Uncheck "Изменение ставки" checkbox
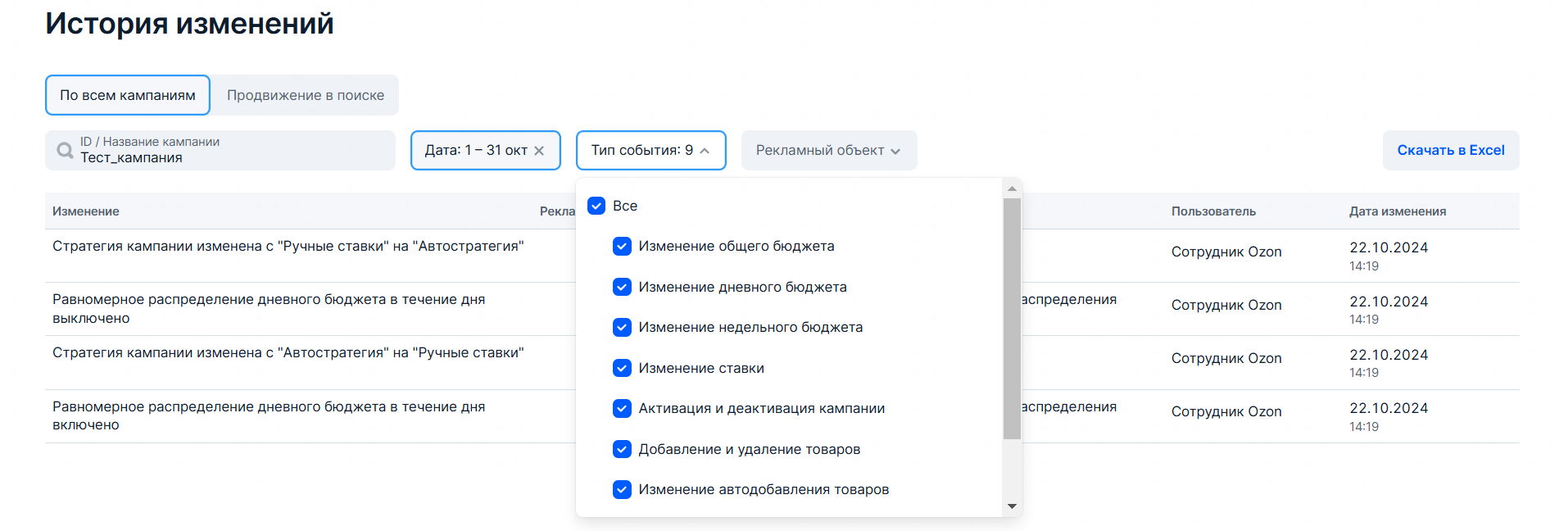Screen dimensions: 1568x531 (x=622, y=368)
